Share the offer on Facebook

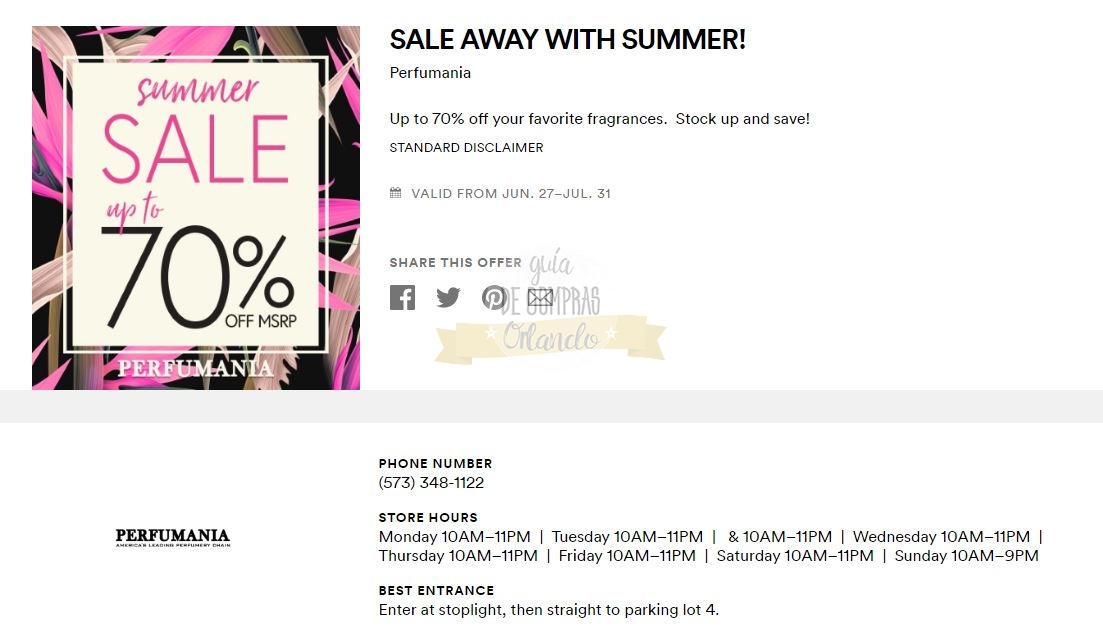click(402, 297)
